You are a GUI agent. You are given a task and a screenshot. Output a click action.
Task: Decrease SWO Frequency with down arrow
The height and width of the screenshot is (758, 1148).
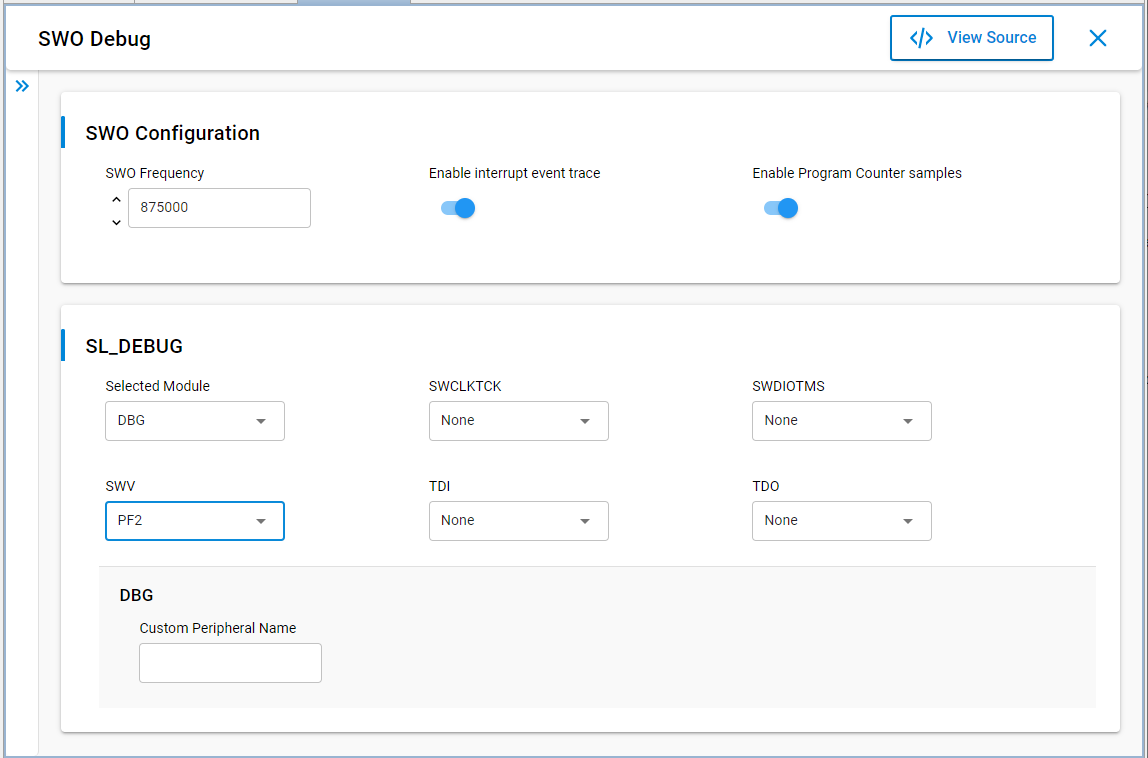[116, 222]
